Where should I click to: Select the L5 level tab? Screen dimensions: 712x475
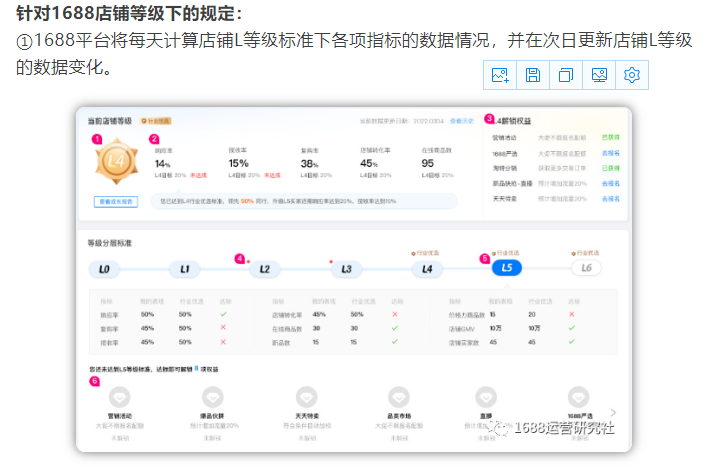click(507, 269)
